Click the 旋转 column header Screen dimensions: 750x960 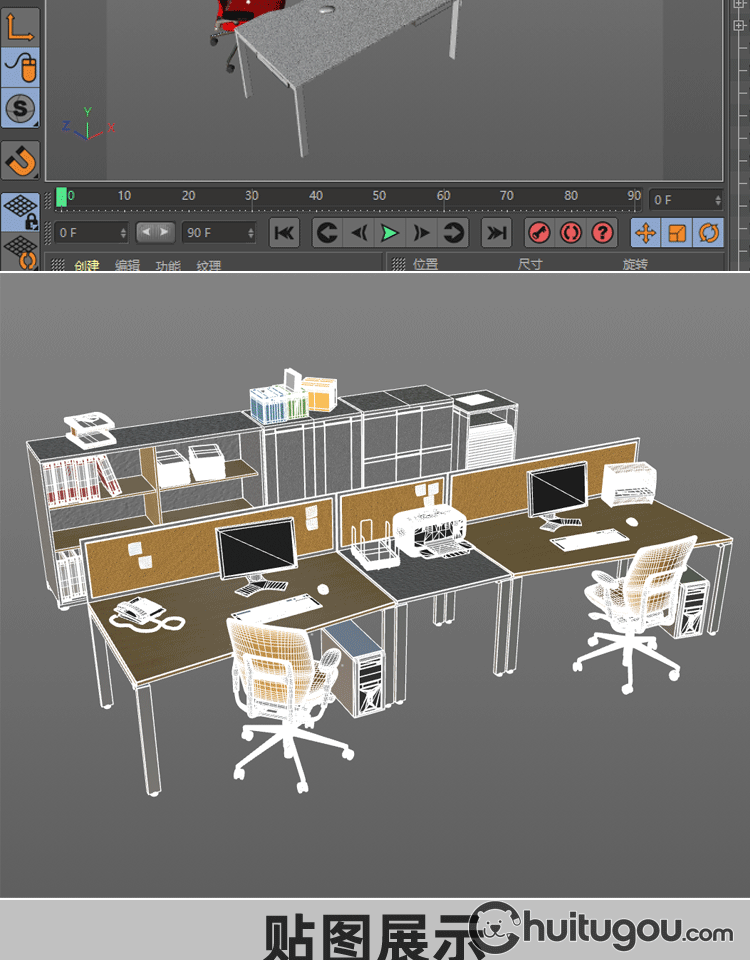pyautogui.click(x=636, y=264)
